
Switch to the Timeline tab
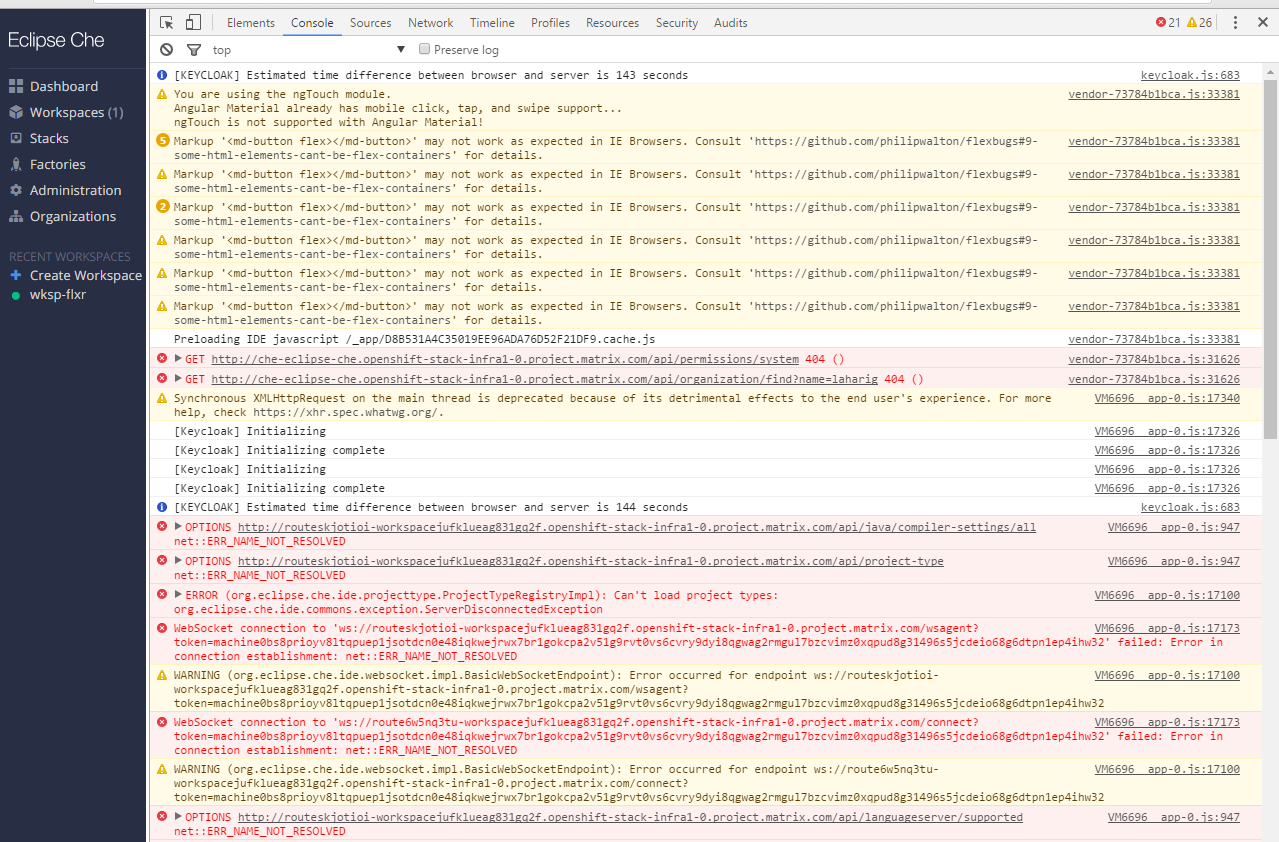492,23
